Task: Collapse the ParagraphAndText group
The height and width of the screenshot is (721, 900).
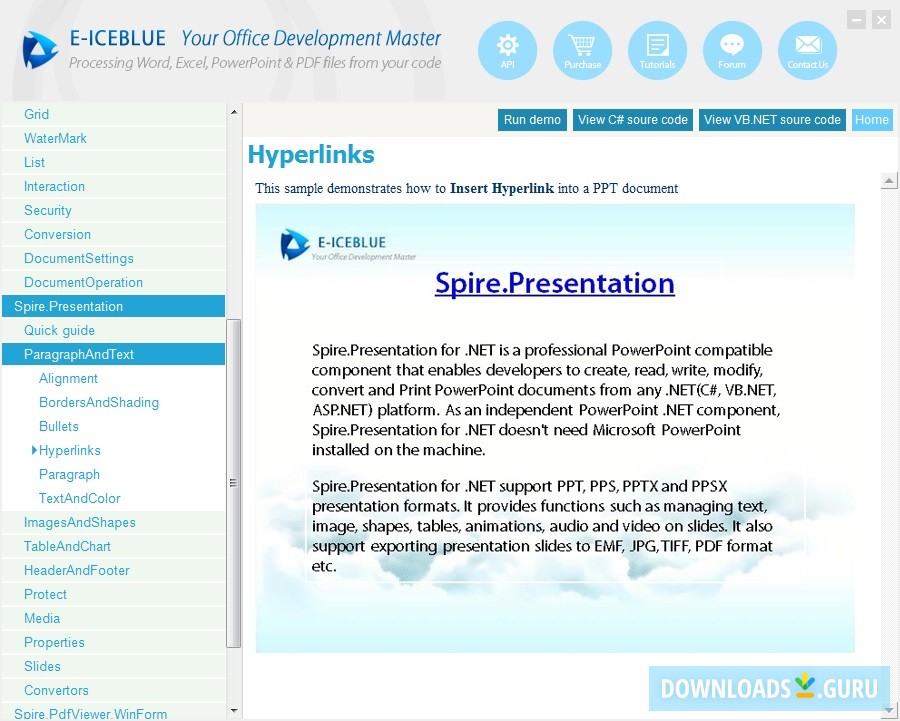Action: (114, 355)
